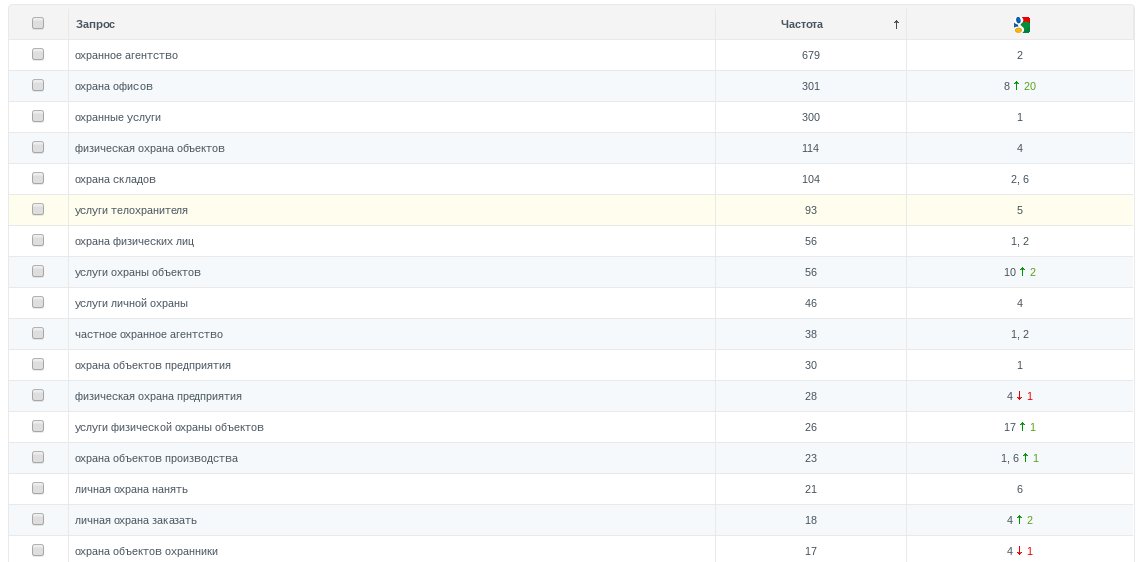Select the личная охрана нанять query text
Image resolution: width=1147 pixels, height=562 pixels.
(x=131, y=489)
